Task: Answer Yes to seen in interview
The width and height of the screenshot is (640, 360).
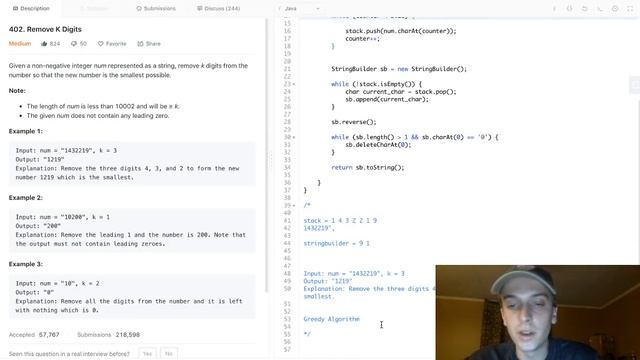Action: click(147, 353)
